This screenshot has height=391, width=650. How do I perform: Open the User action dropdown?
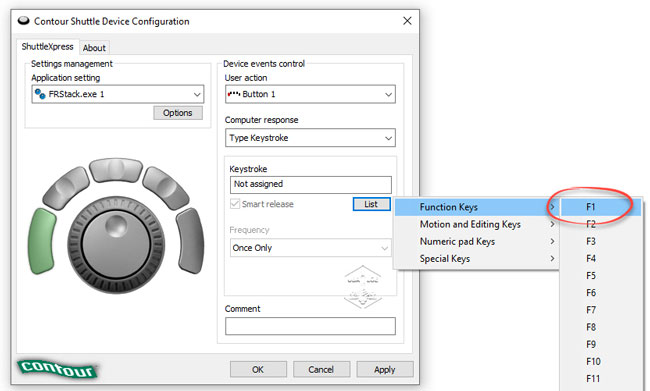(x=310, y=94)
